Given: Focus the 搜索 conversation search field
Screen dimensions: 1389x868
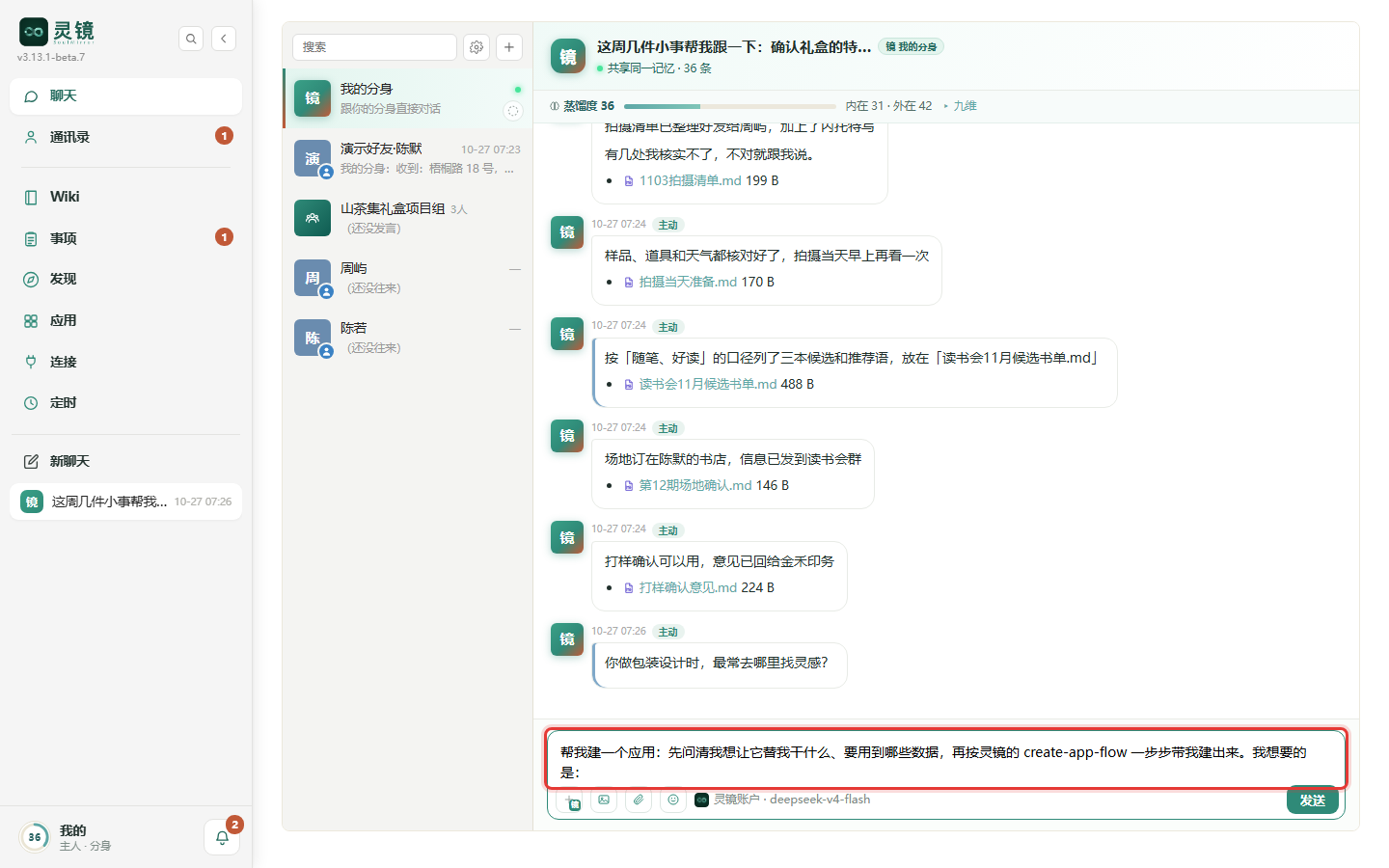Looking at the screenshot, I should tap(374, 47).
